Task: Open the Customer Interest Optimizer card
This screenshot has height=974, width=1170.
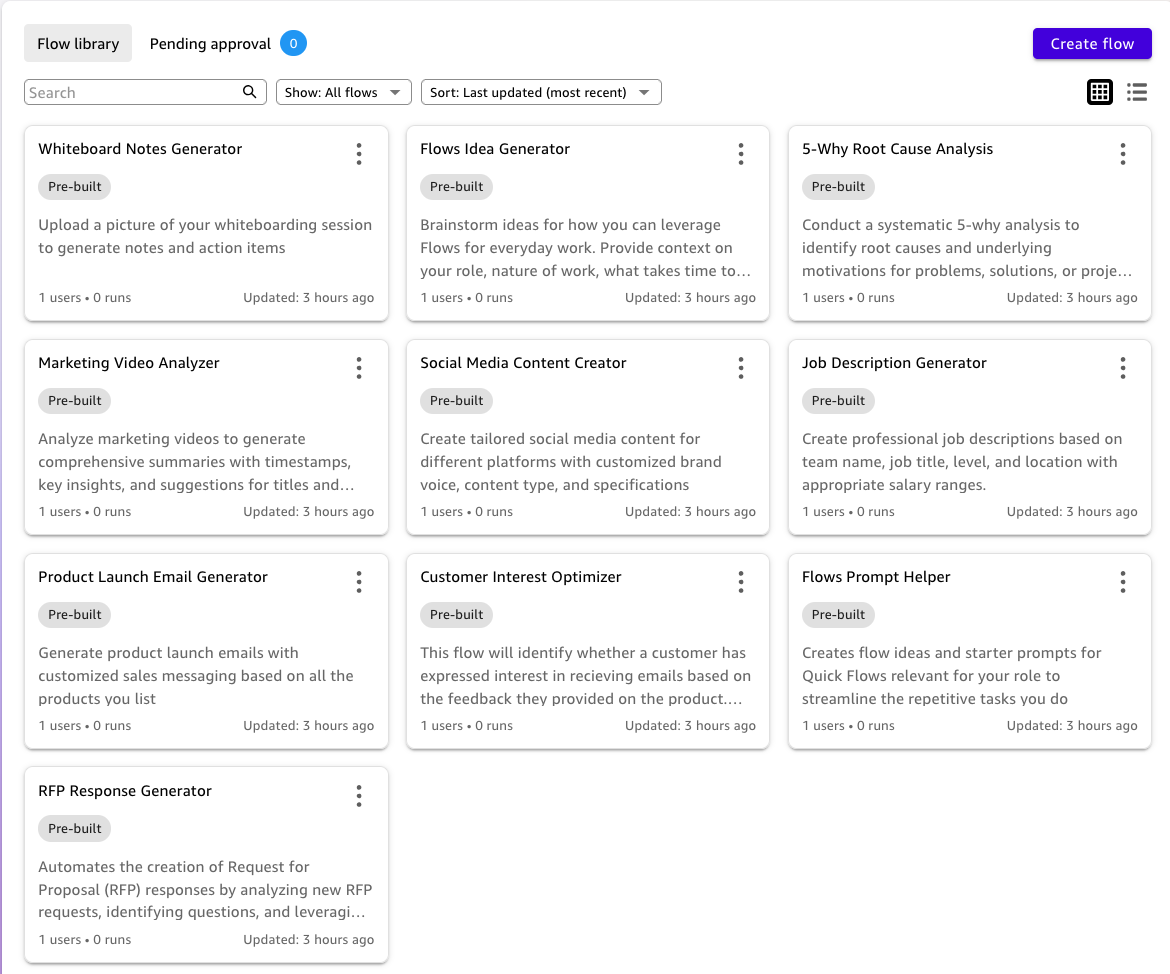Action: pos(521,577)
